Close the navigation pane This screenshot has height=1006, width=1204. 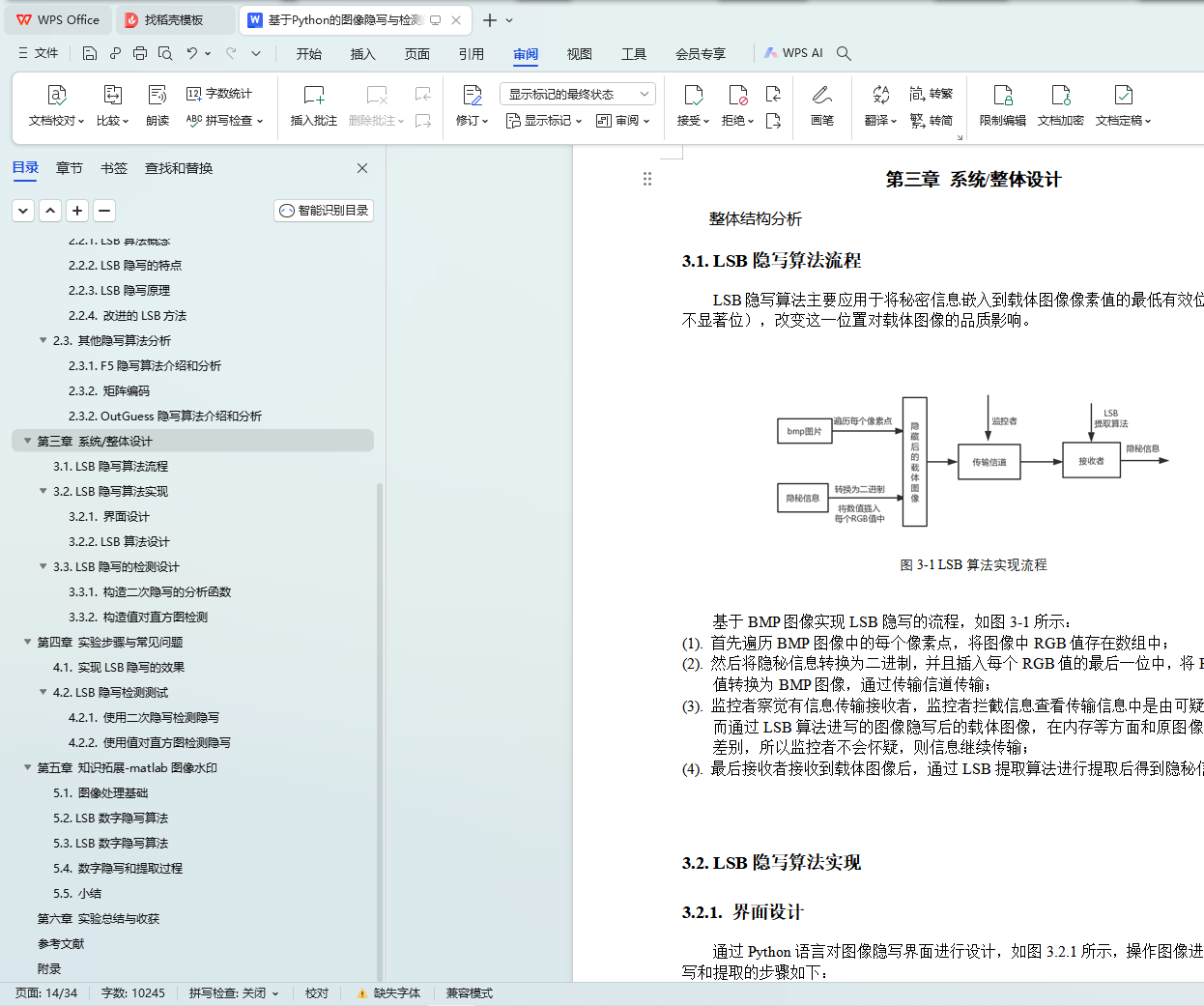(x=362, y=168)
